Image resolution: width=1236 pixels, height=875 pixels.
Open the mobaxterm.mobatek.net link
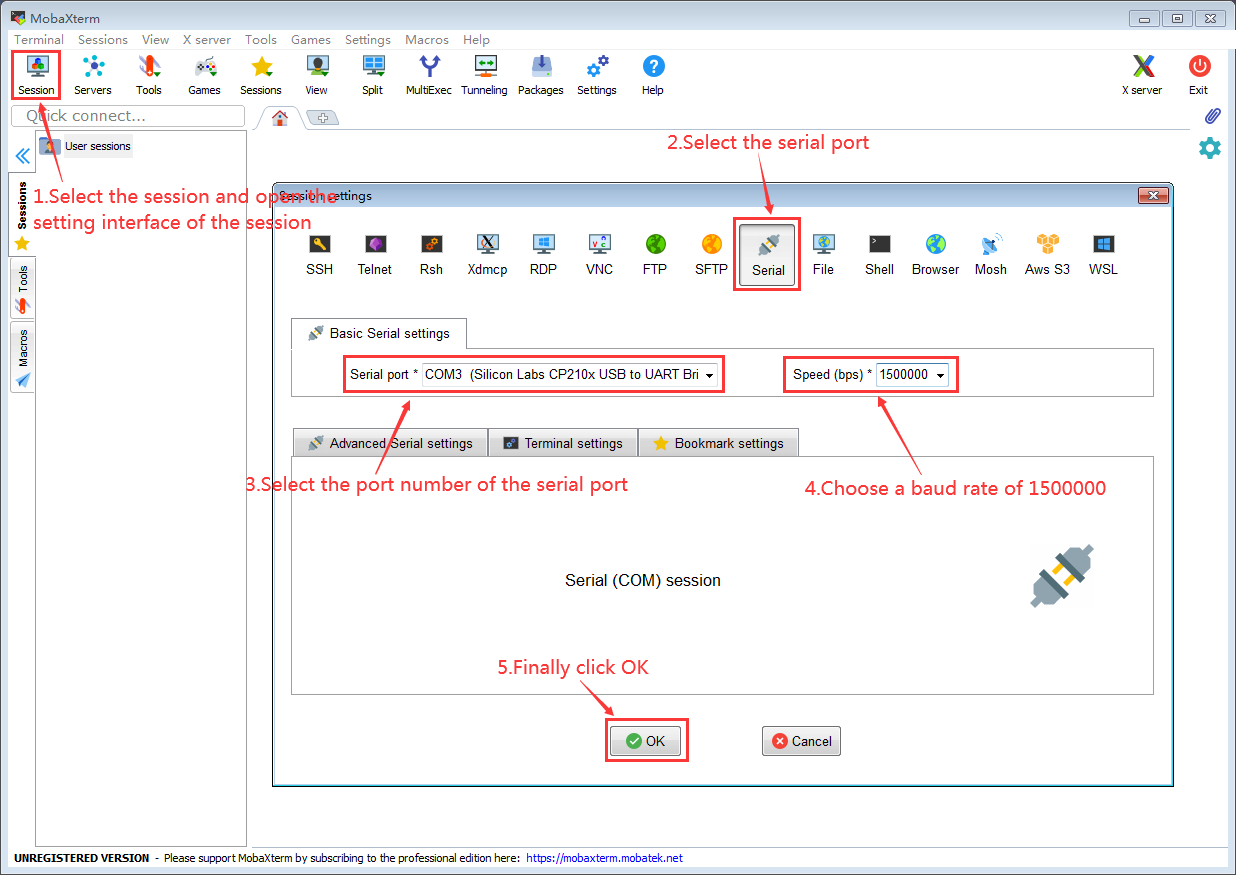604,858
